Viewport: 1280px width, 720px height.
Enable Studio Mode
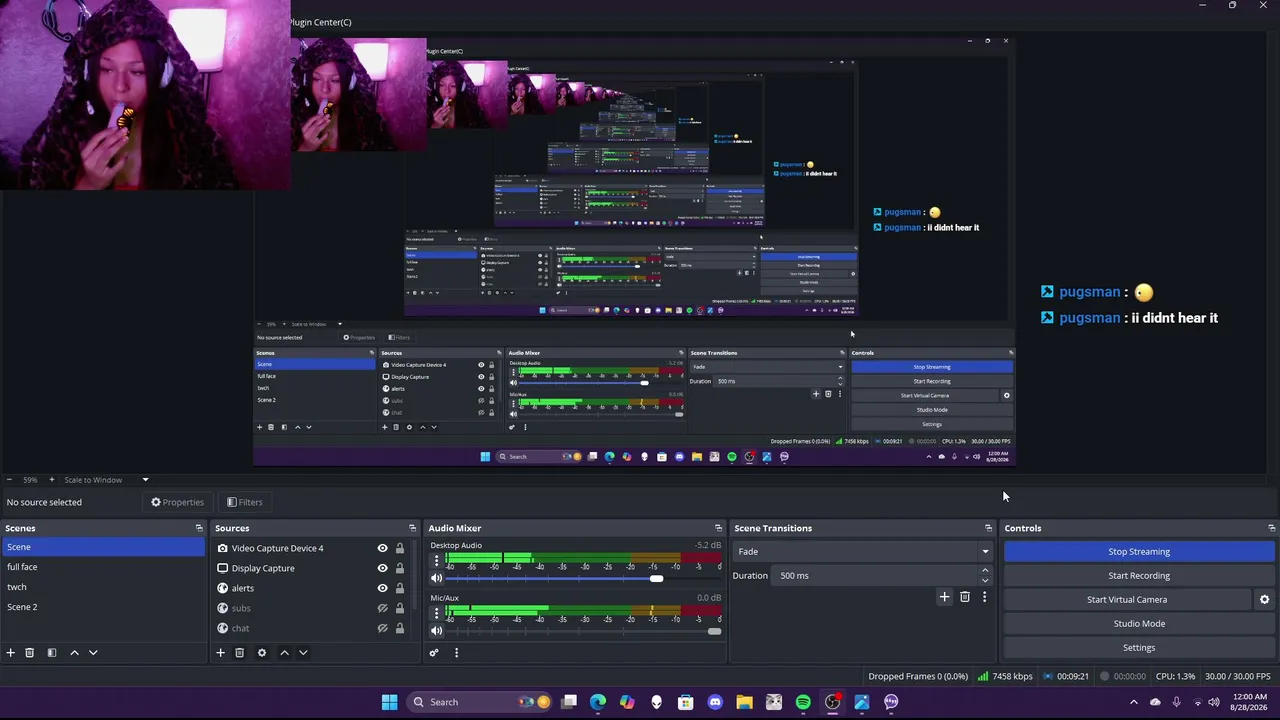click(1139, 623)
